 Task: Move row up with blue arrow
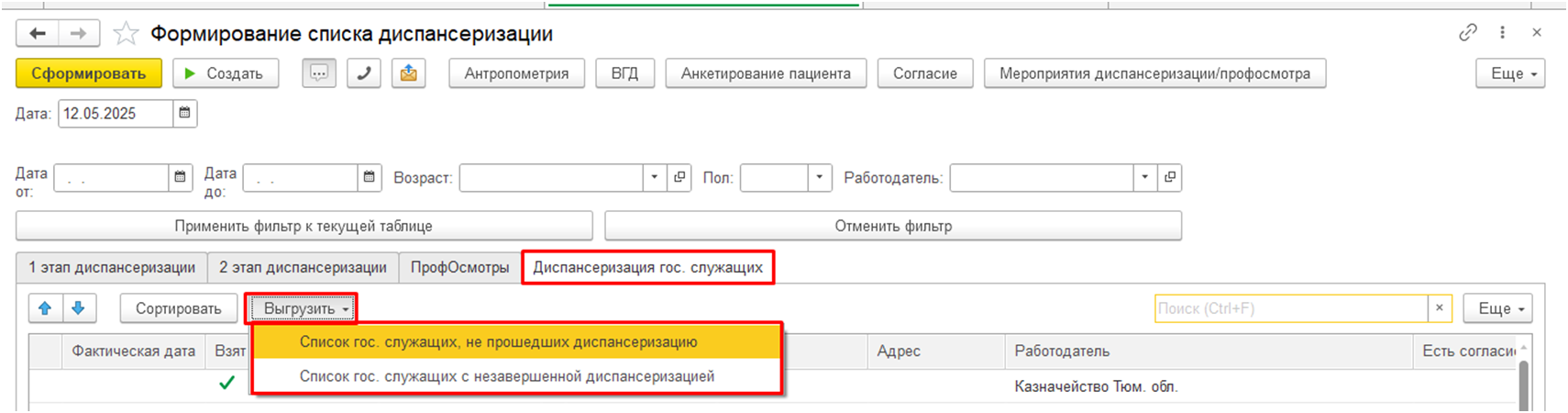[x=45, y=308]
